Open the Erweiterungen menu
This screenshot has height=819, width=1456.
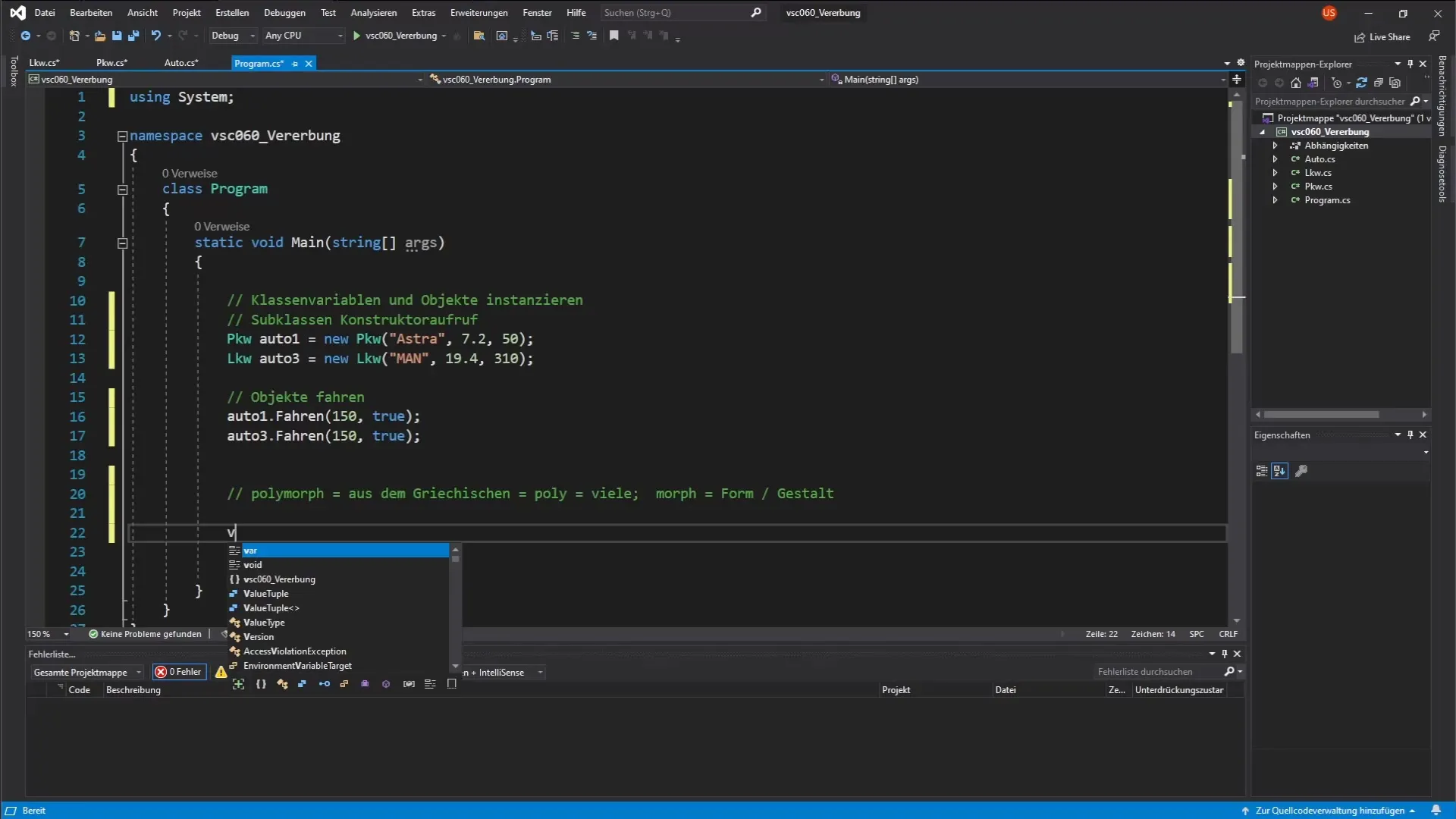point(479,13)
